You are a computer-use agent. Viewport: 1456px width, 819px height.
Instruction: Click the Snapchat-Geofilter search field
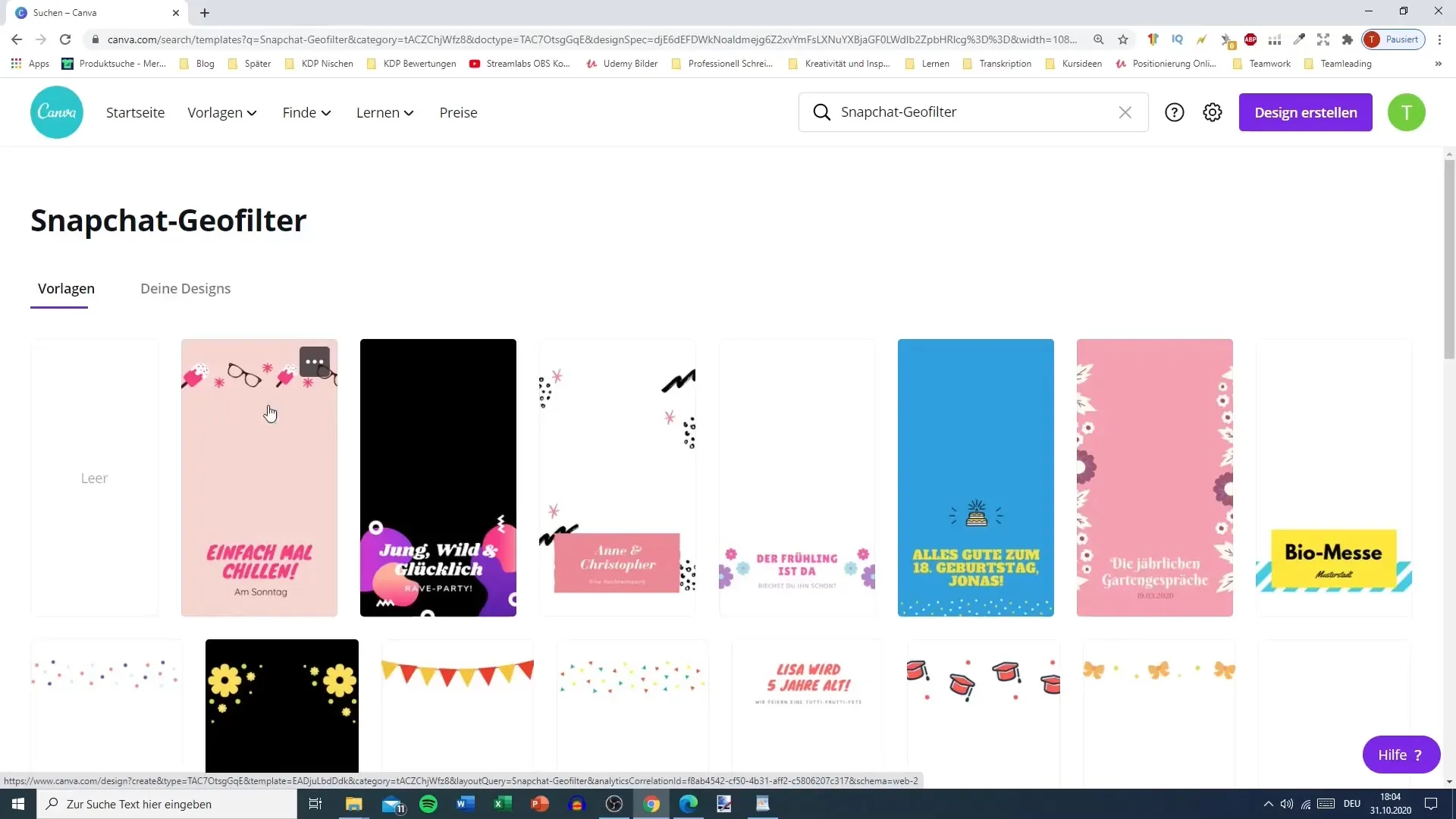tap(973, 112)
